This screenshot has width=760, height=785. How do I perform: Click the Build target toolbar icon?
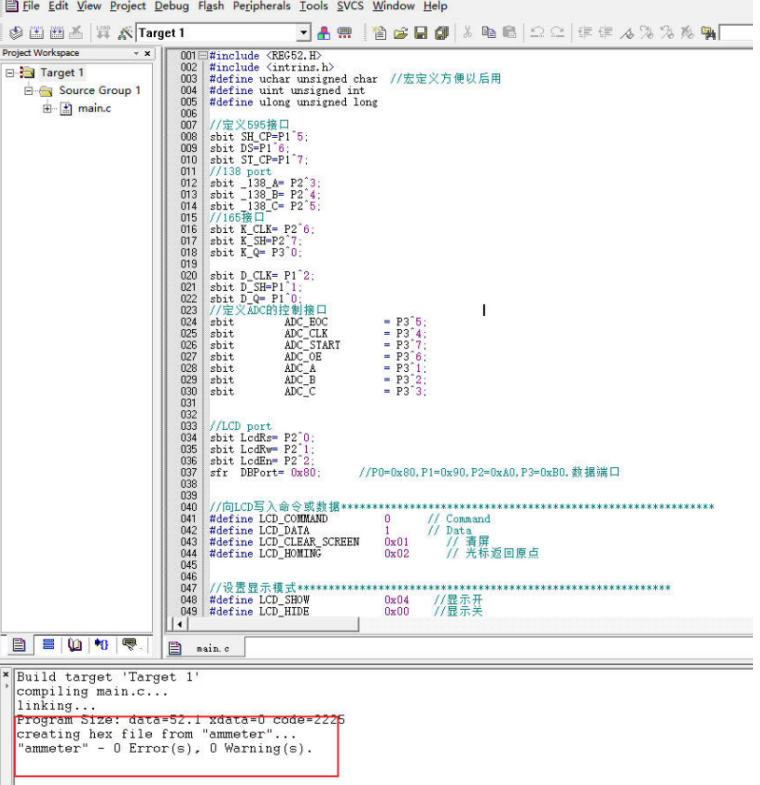pyautogui.click(x=36, y=33)
